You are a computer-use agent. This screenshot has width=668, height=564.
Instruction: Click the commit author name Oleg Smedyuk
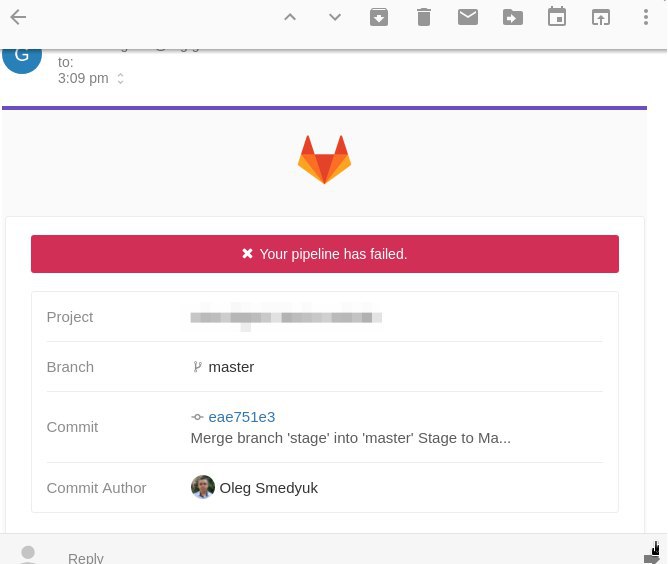pos(268,488)
